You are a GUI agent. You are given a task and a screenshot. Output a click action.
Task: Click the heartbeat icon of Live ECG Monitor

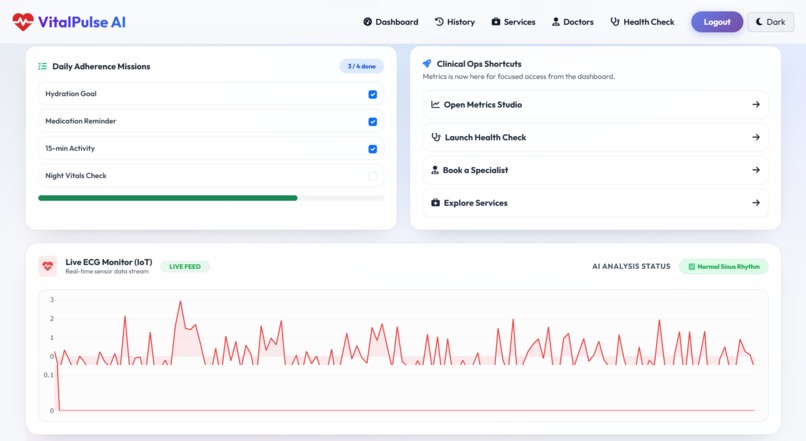(x=48, y=266)
